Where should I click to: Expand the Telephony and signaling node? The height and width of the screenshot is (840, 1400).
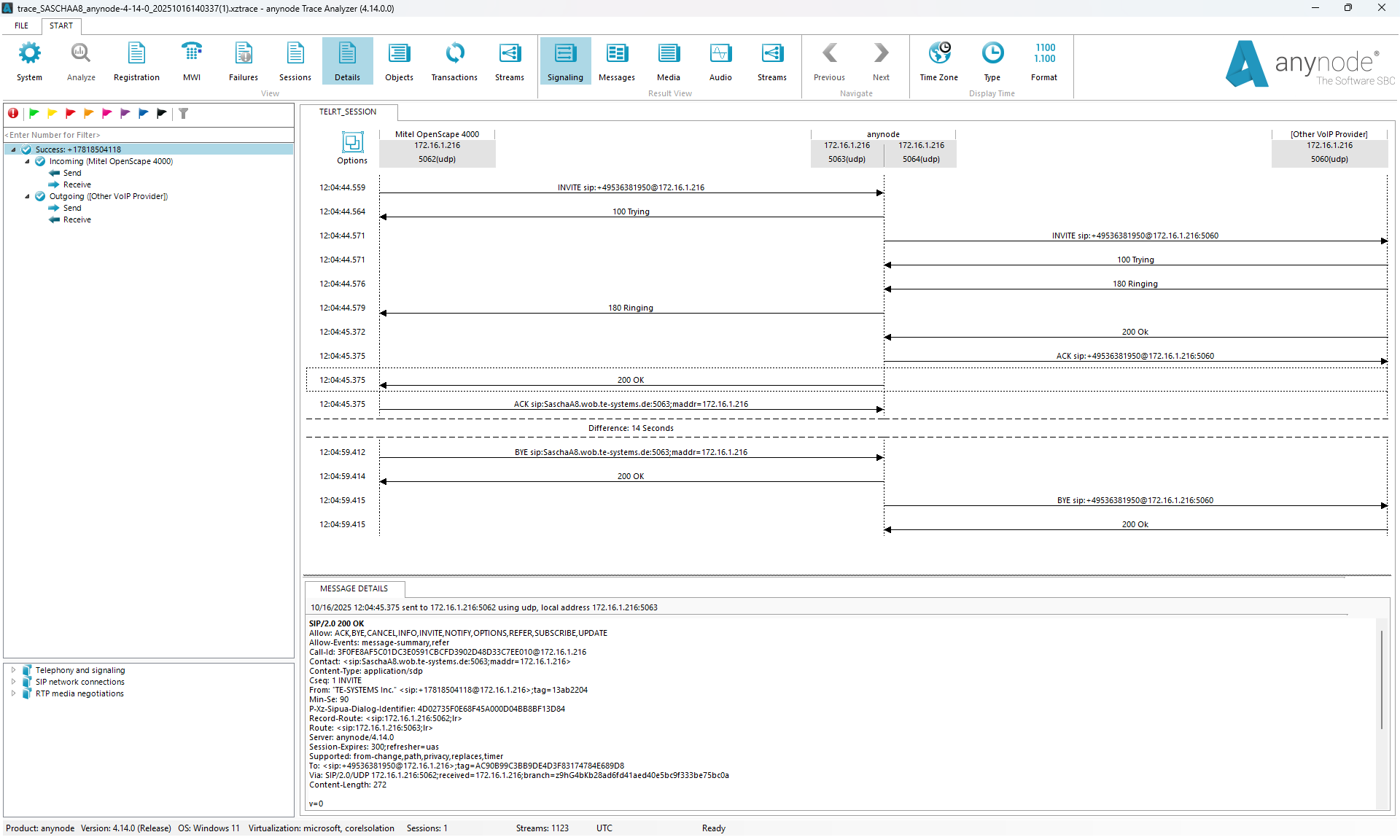click(x=14, y=669)
